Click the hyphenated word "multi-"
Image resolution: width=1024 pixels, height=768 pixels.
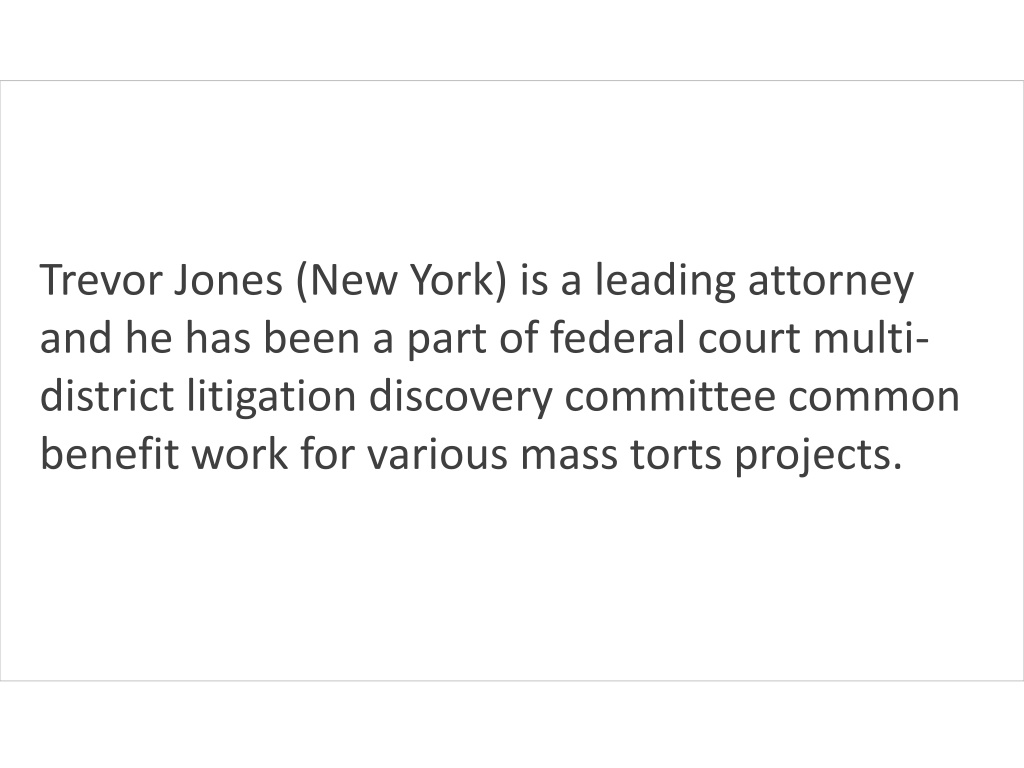tap(871, 338)
